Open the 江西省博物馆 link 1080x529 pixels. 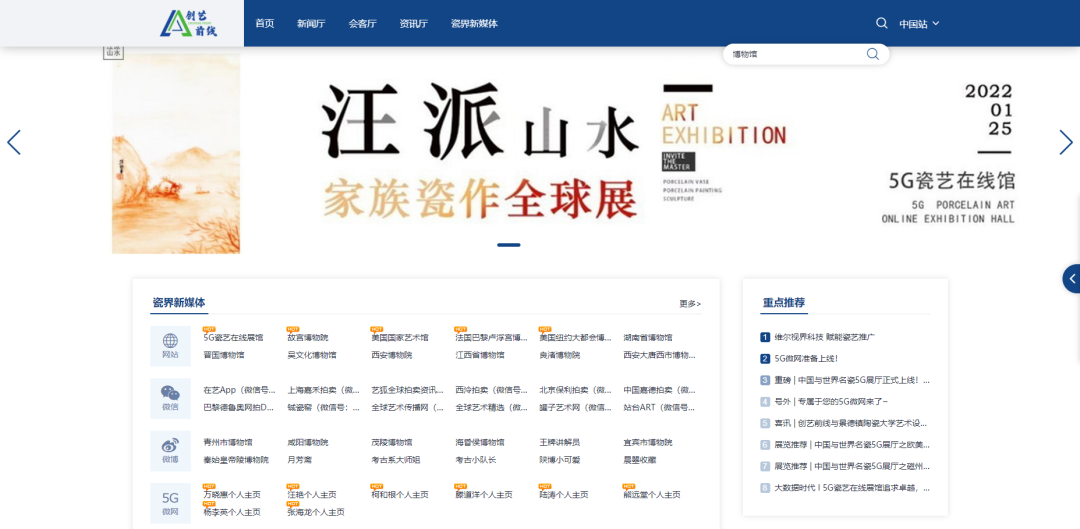(x=479, y=355)
